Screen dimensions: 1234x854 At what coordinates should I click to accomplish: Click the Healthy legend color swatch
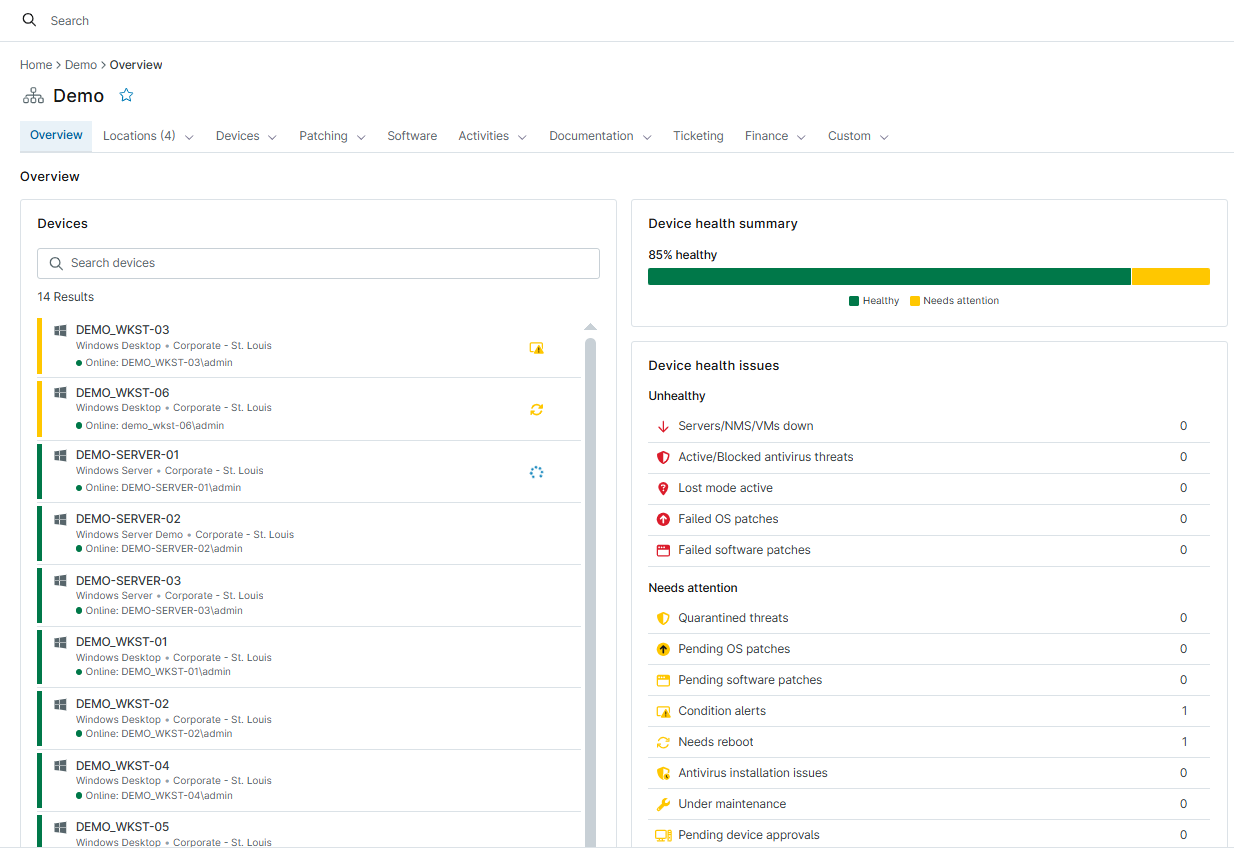(x=854, y=301)
